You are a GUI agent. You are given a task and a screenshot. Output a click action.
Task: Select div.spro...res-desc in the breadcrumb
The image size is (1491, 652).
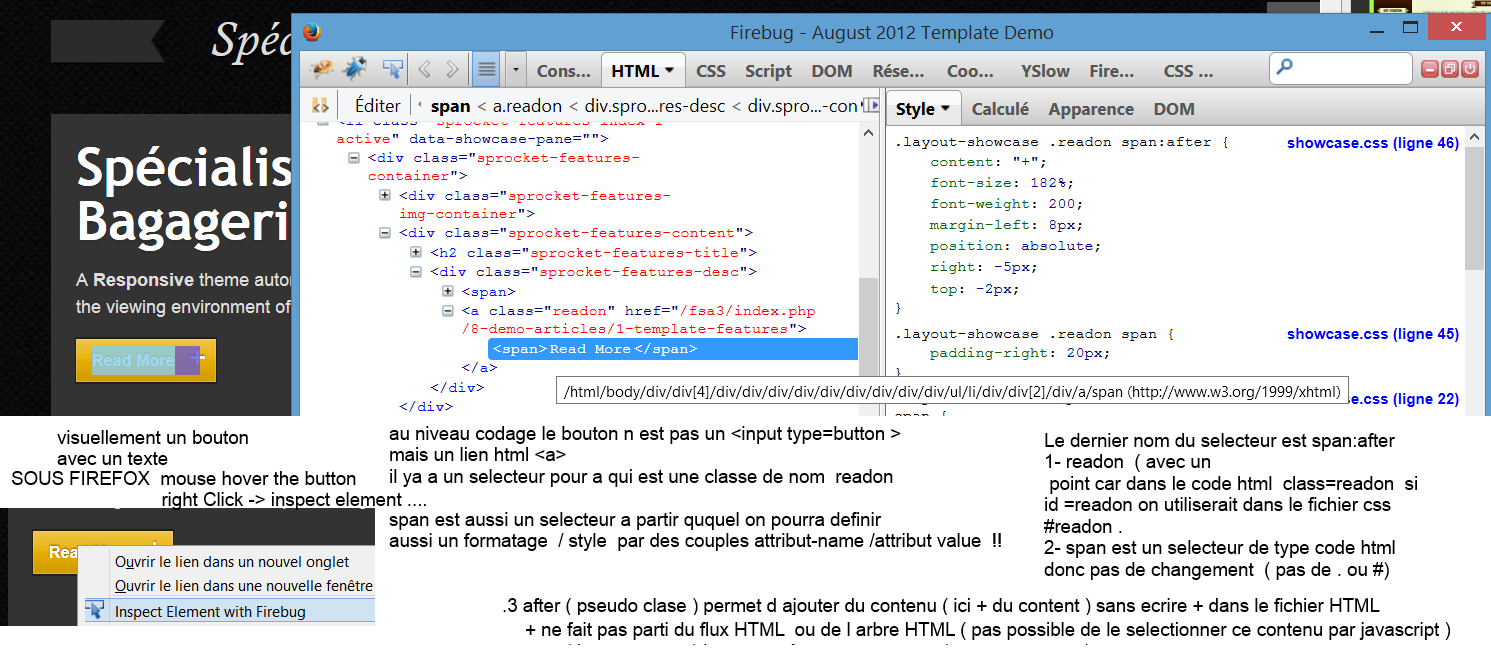pos(655,106)
